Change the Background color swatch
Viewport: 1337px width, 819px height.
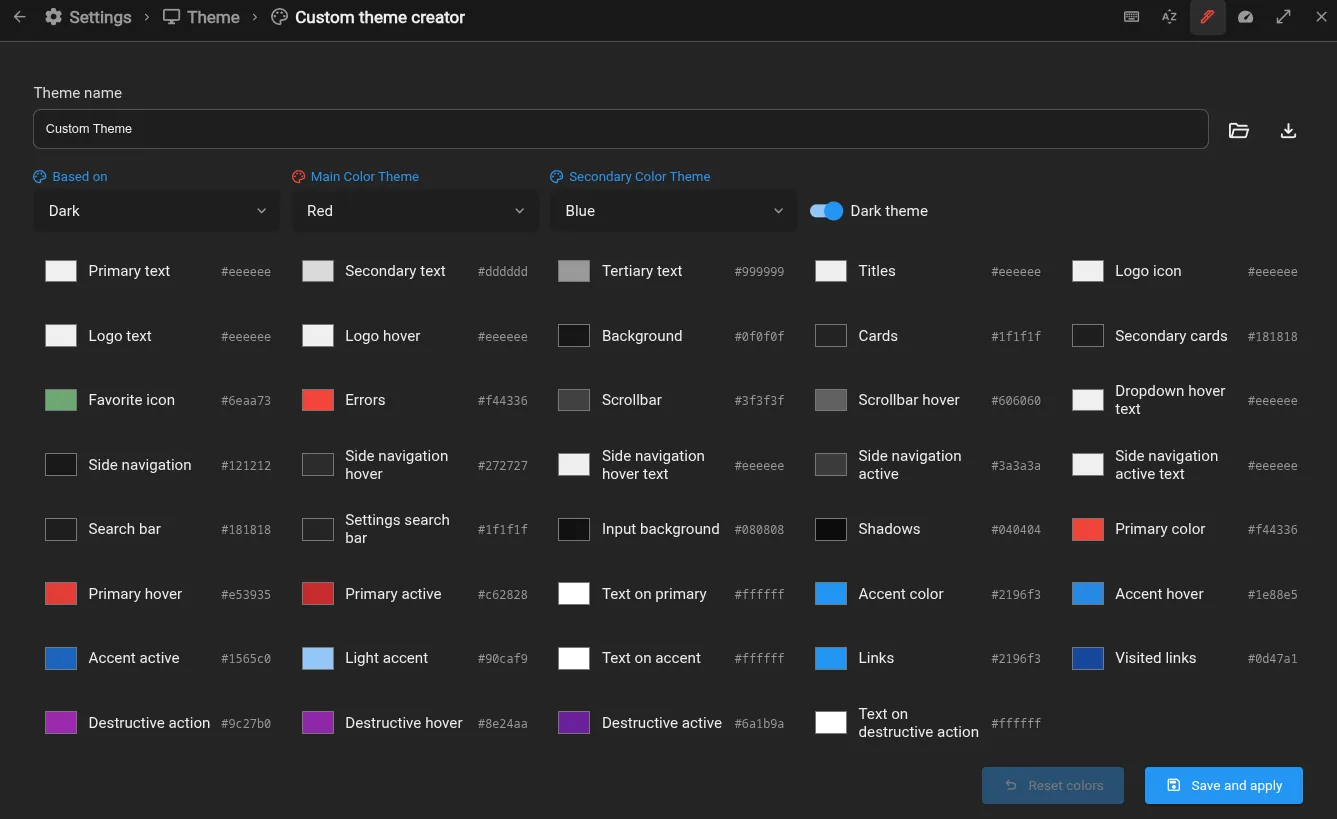[x=574, y=336]
